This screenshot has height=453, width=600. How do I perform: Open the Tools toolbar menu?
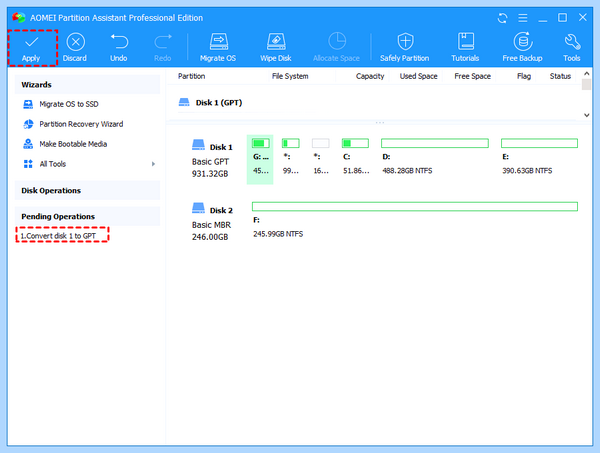click(572, 48)
